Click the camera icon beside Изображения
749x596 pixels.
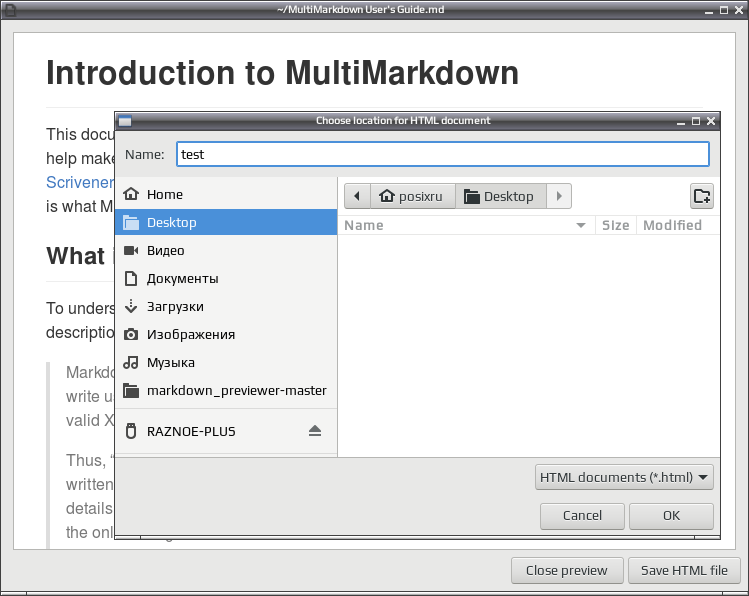click(131, 334)
